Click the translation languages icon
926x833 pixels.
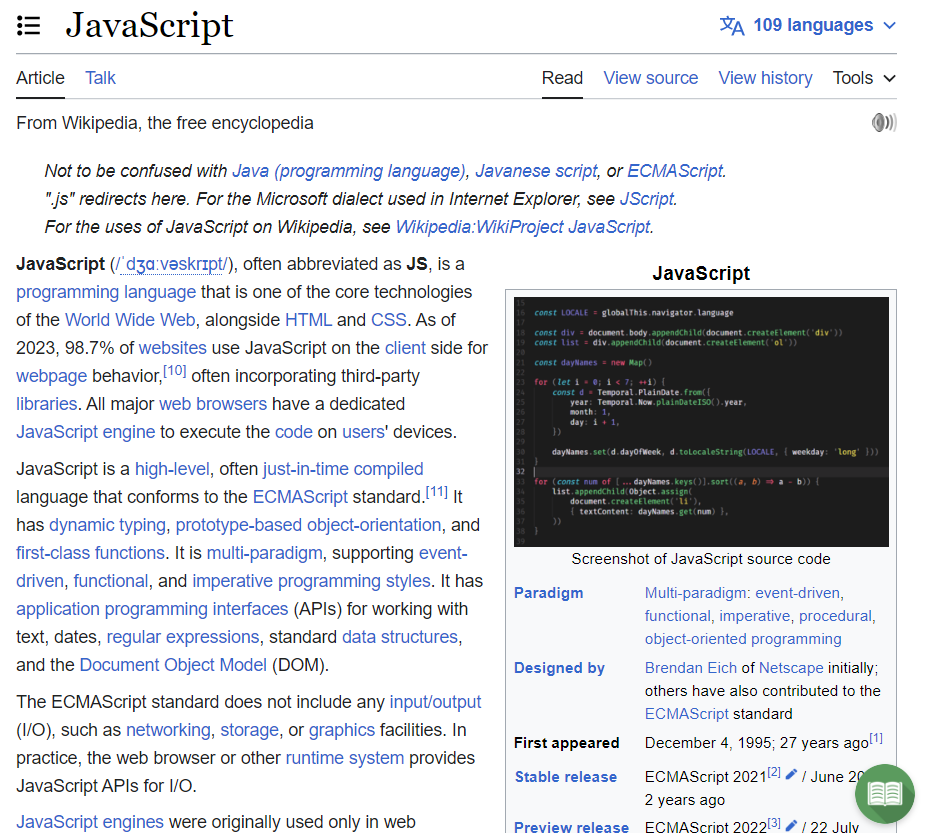point(732,25)
